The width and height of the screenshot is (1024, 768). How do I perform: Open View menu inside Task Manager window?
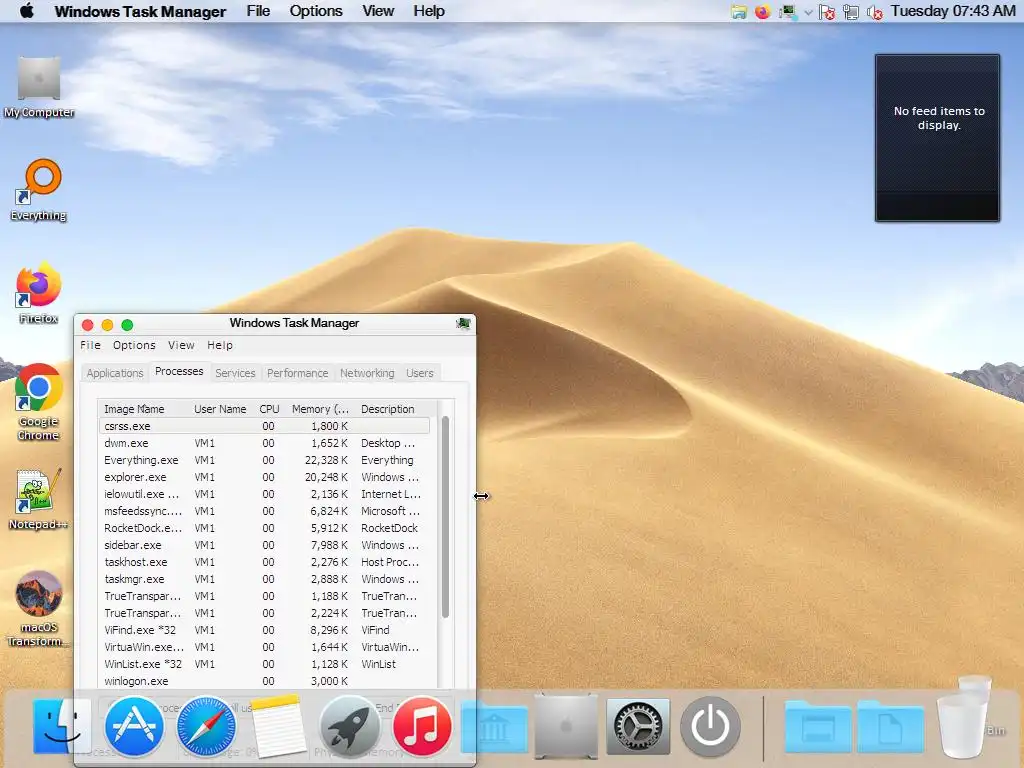[x=181, y=345]
